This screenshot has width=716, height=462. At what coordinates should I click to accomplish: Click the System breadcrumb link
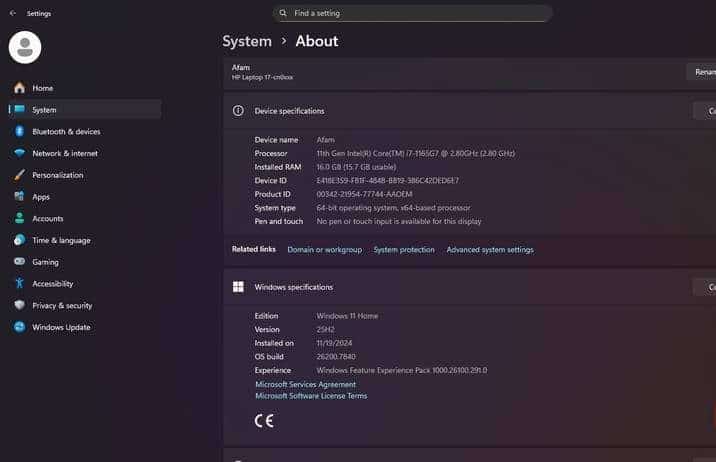tap(247, 41)
